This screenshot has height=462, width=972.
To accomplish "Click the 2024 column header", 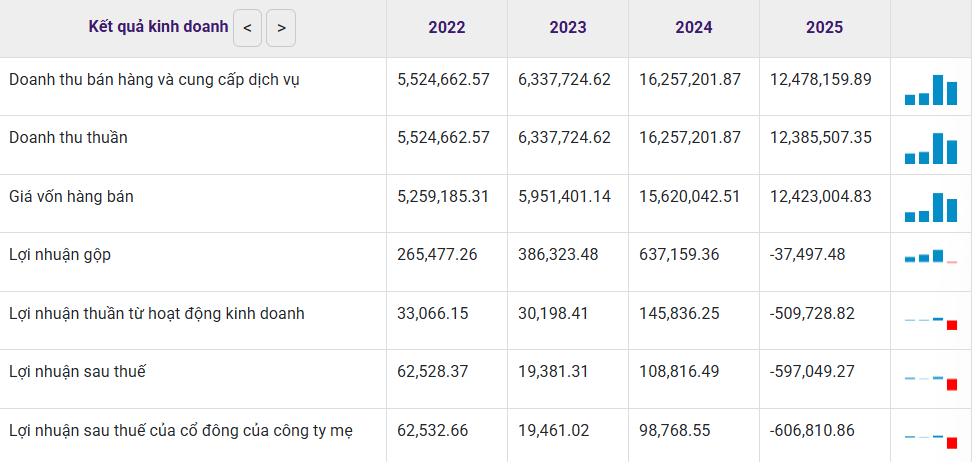I will coord(694,27).
